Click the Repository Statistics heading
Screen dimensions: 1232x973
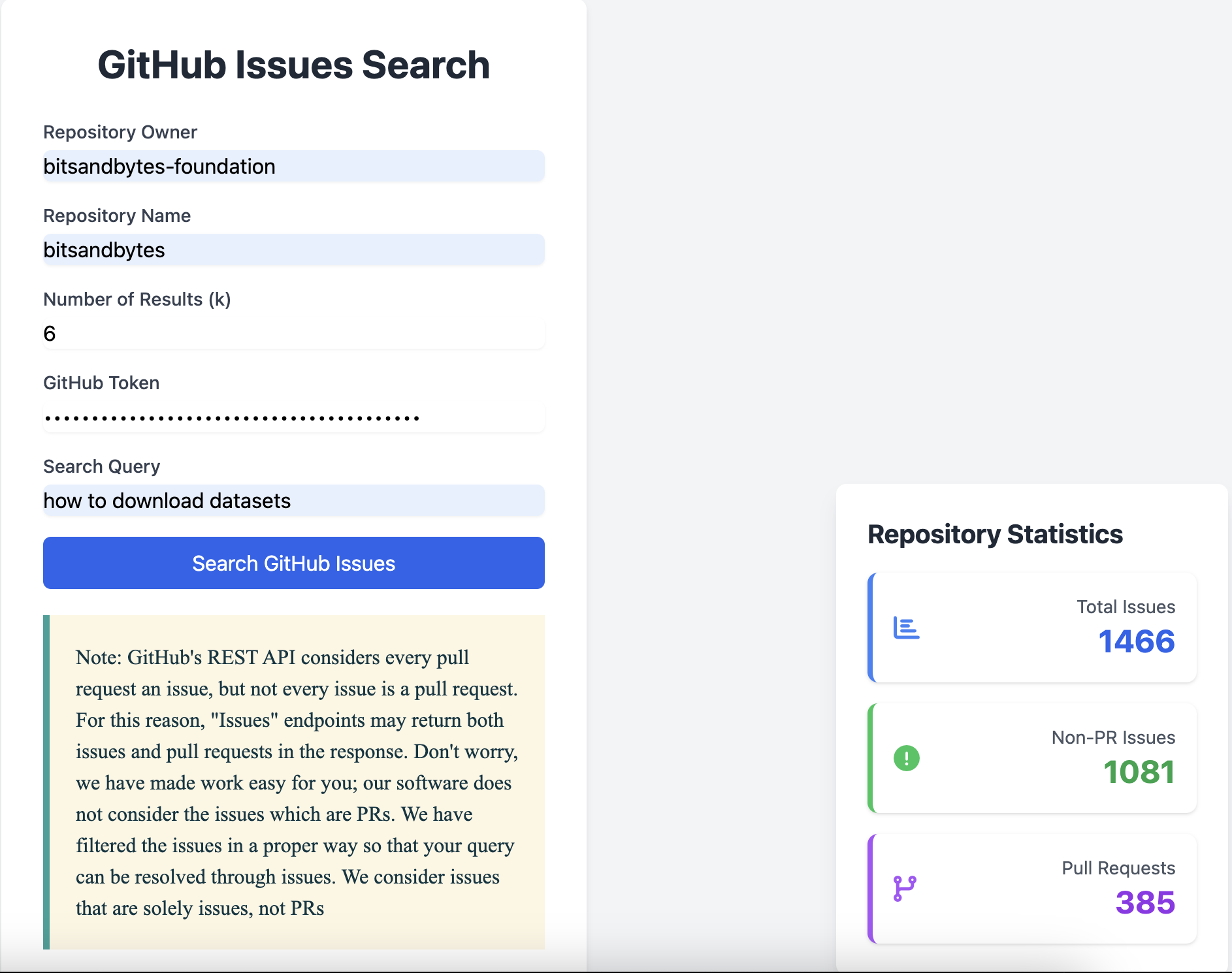pos(995,534)
